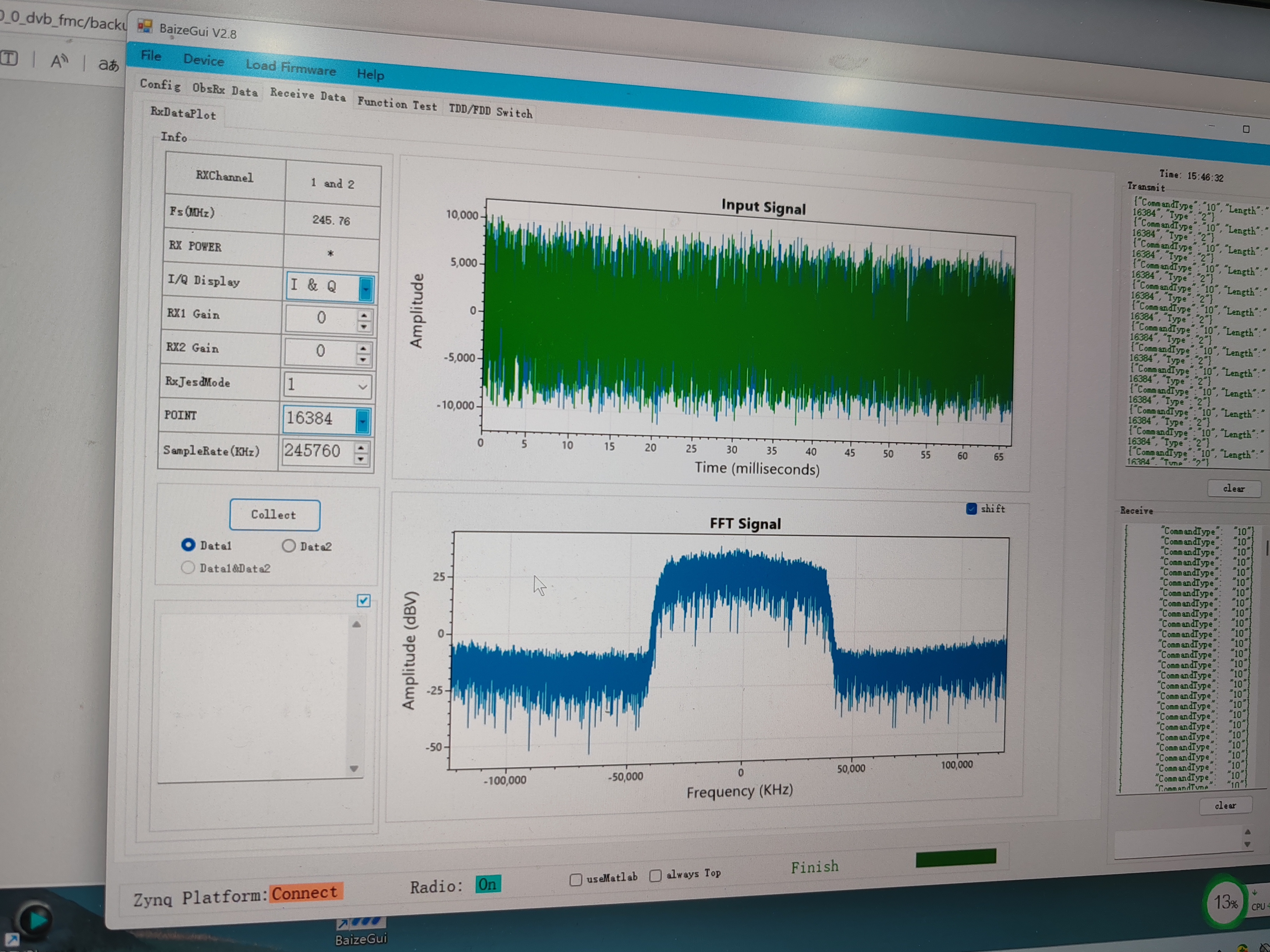
Task: Decrease RX2 Gain with down arrow
Action: (x=363, y=360)
